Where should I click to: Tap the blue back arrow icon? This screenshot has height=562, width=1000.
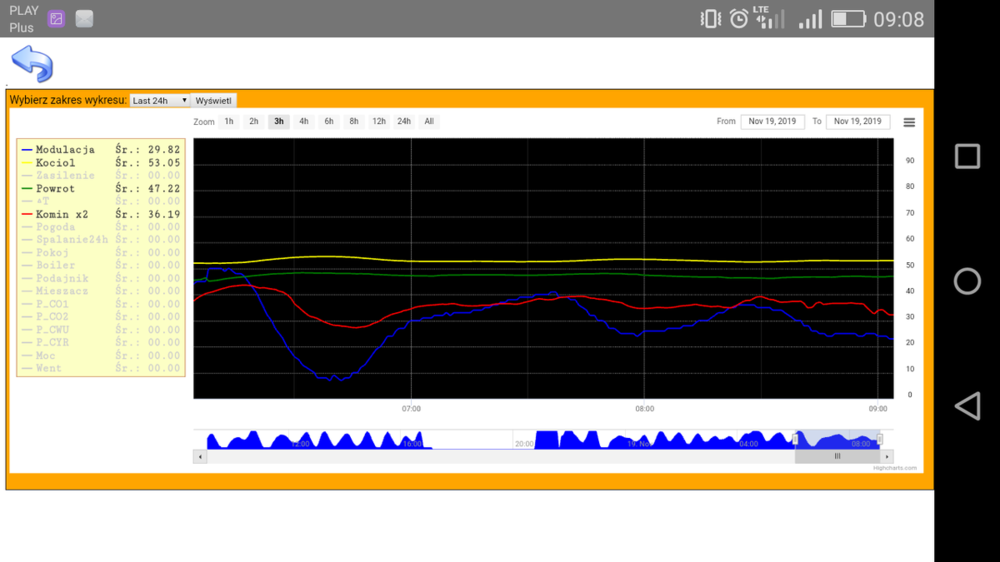(x=32, y=64)
